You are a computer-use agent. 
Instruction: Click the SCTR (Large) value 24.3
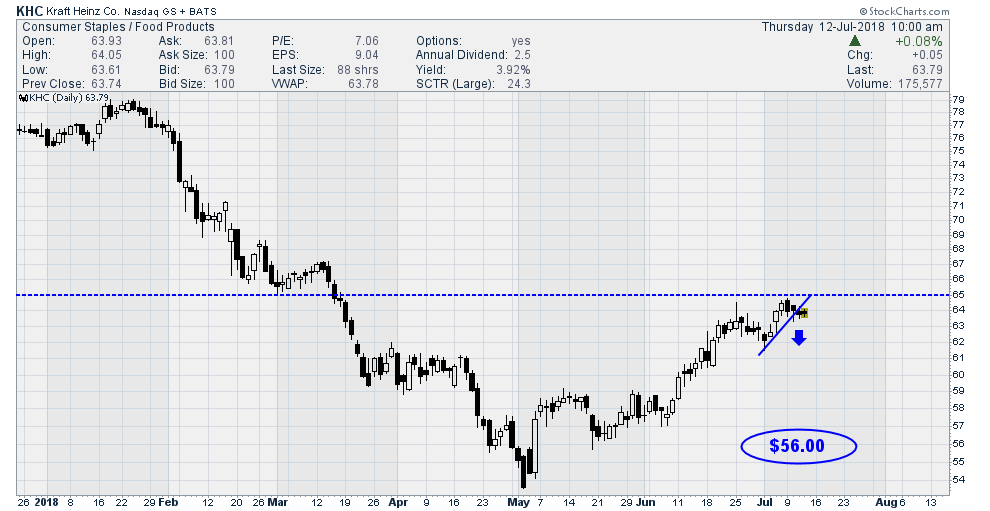519,83
